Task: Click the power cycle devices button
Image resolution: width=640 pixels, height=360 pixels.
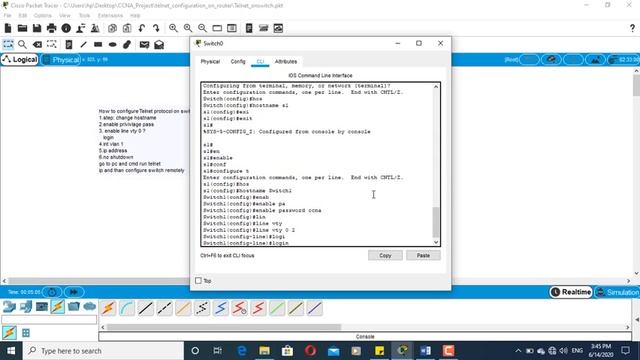Action: 52,292
